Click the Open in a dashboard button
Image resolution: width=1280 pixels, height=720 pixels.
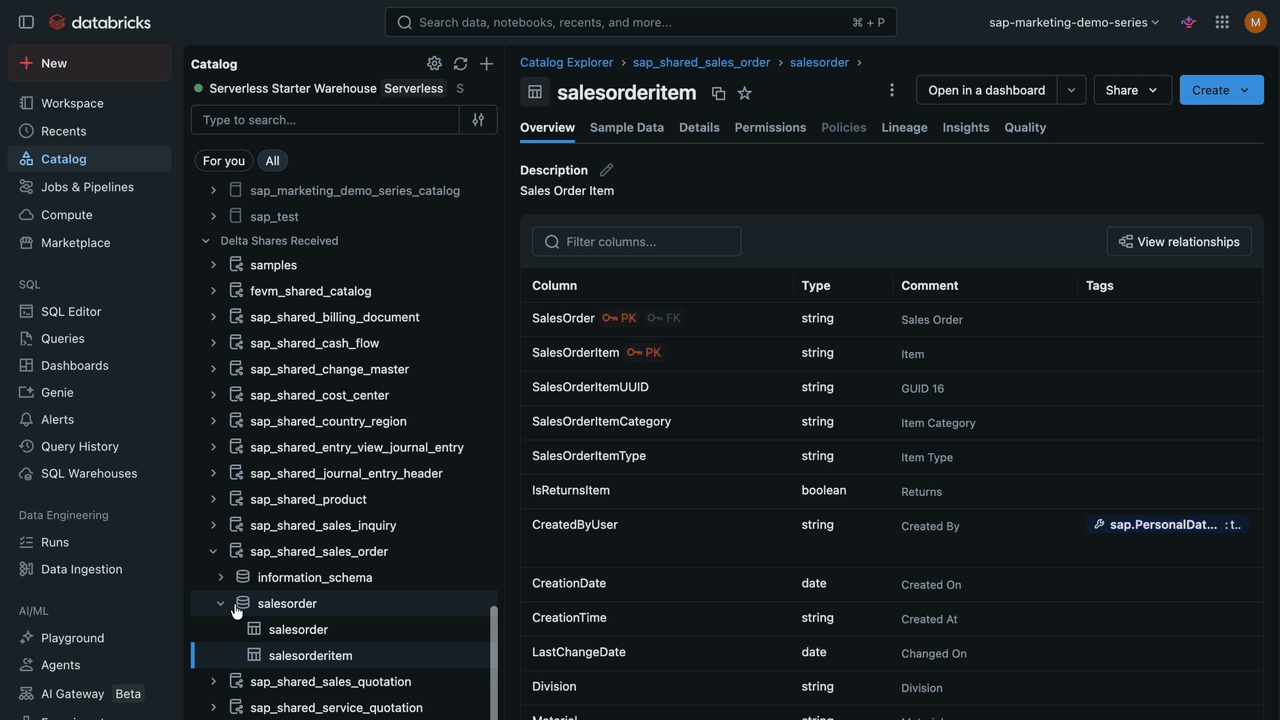(986, 90)
